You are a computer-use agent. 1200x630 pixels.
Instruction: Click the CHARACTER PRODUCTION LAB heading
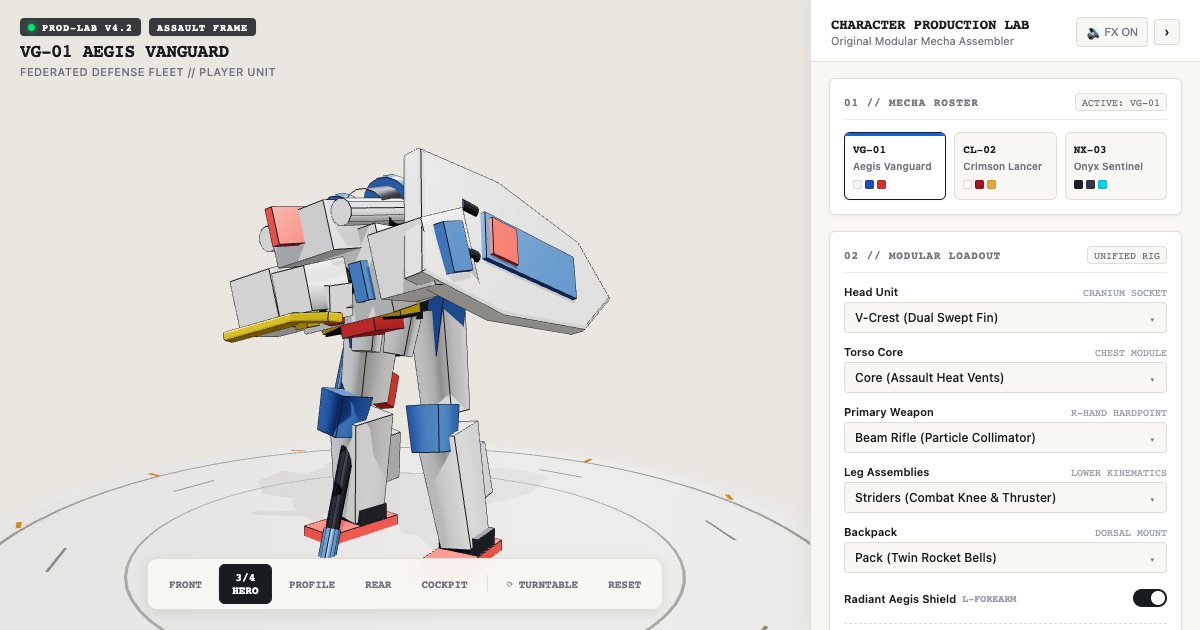pos(930,25)
